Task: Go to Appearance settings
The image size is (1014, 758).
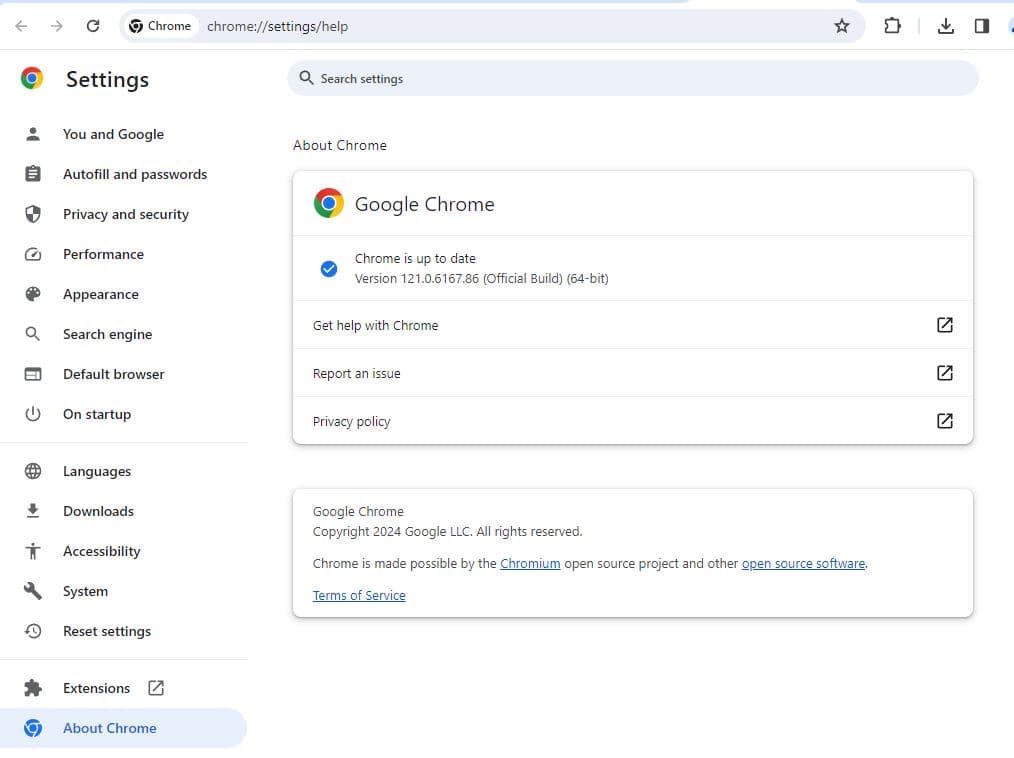Action: pos(100,294)
